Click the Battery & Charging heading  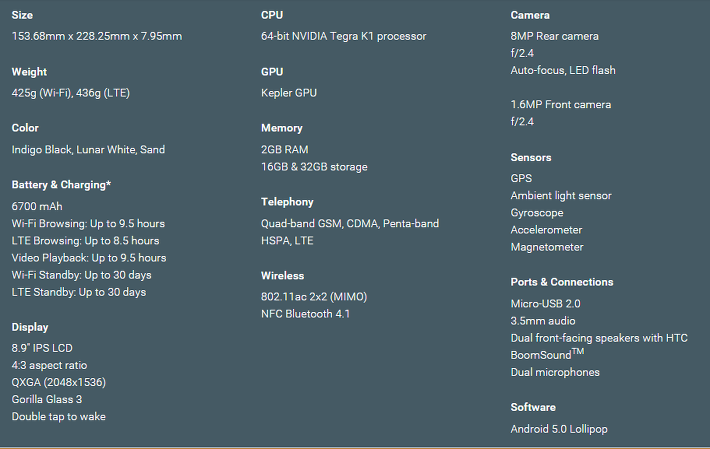pyautogui.click(x=61, y=185)
